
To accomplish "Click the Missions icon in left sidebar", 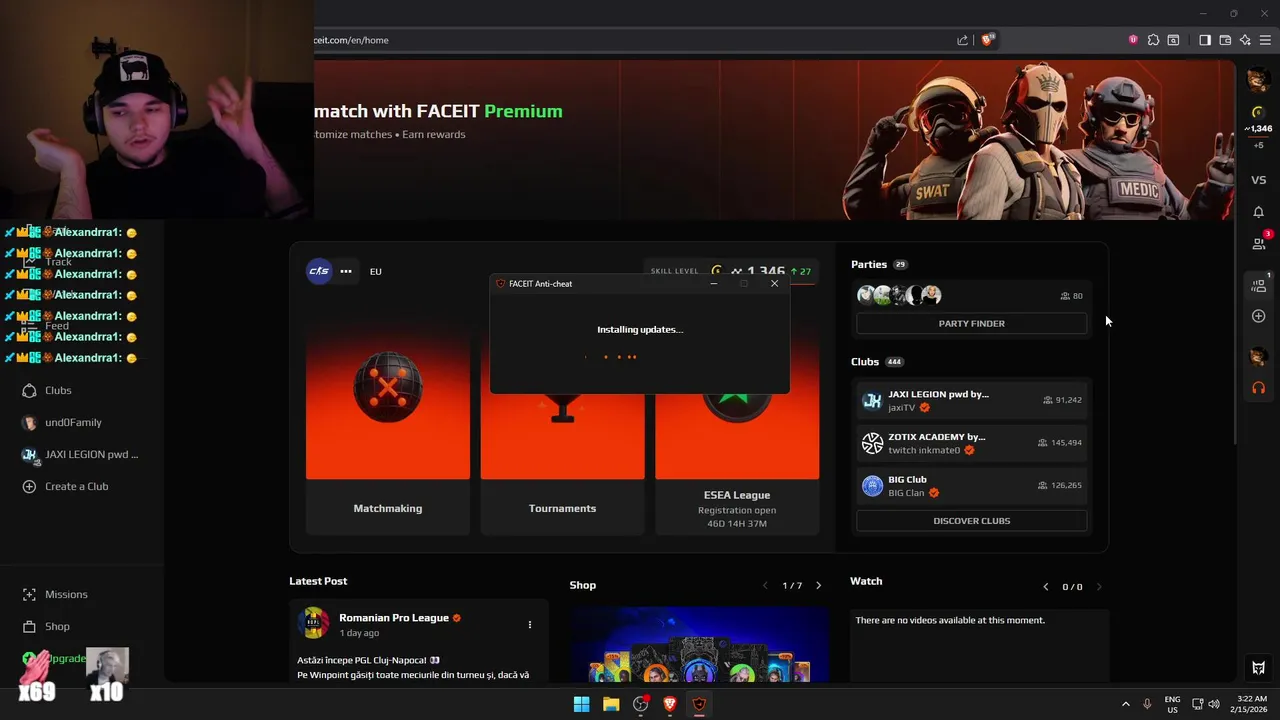I will [x=29, y=594].
